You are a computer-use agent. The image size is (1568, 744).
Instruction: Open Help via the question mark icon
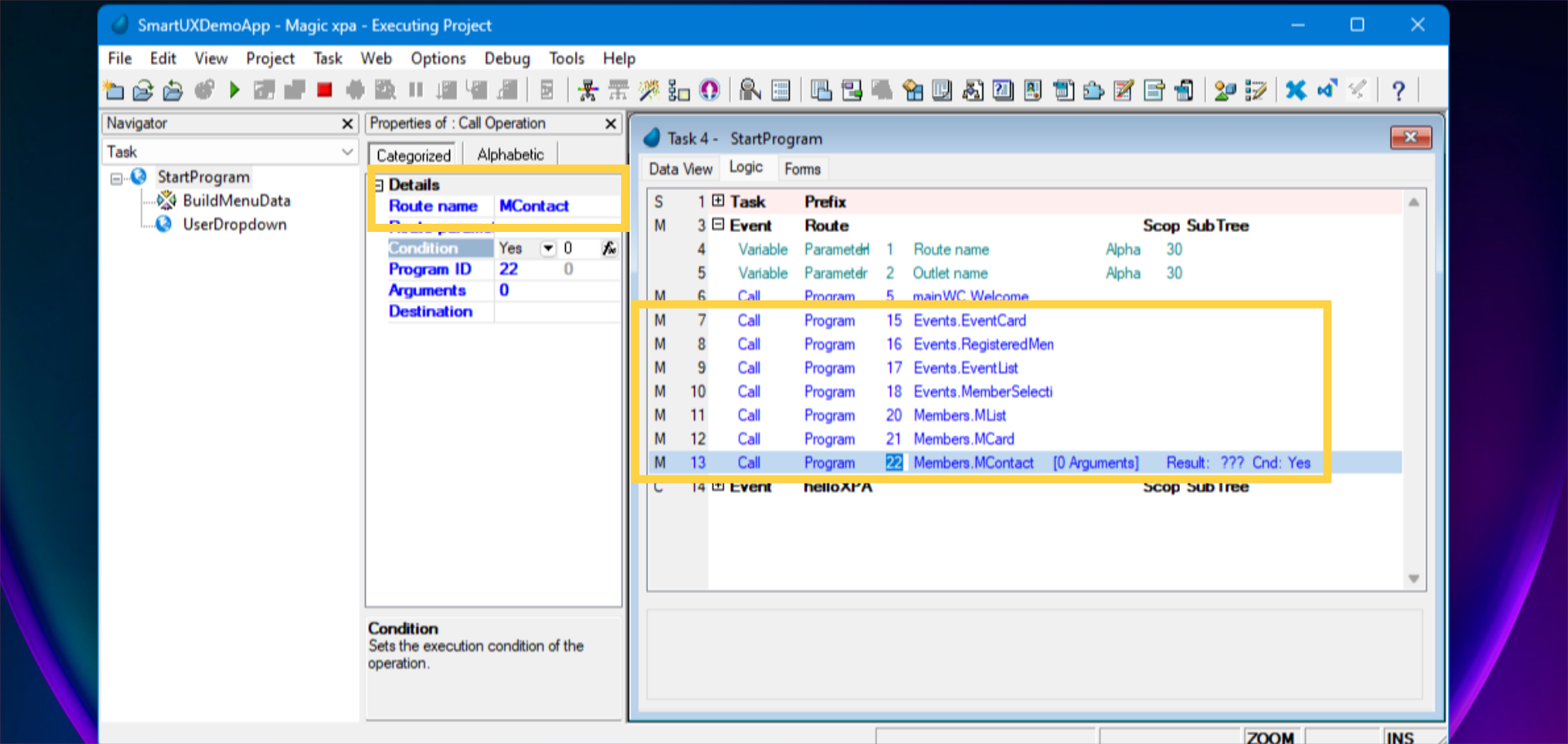pyautogui.click(x=1399, y=90)
